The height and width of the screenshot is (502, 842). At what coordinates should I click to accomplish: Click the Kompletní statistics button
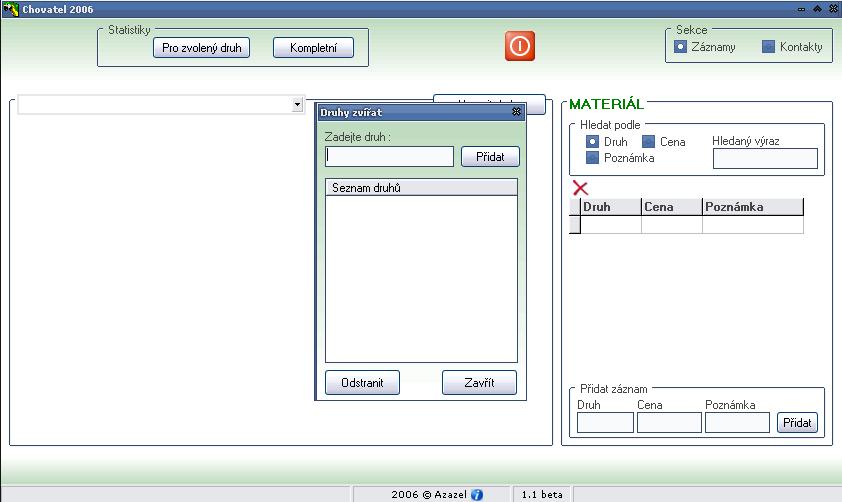[x=313, y=48]
